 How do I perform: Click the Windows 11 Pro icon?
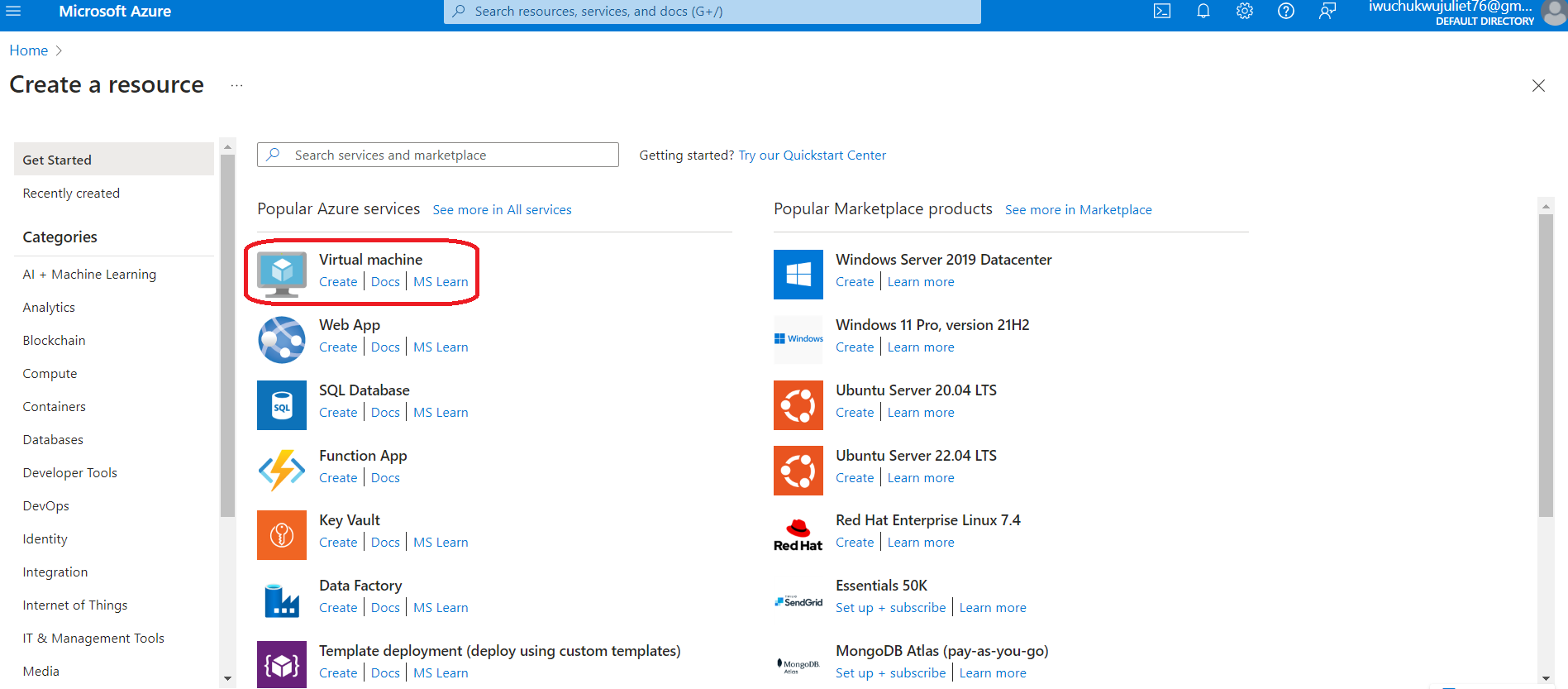pos(798,339)
